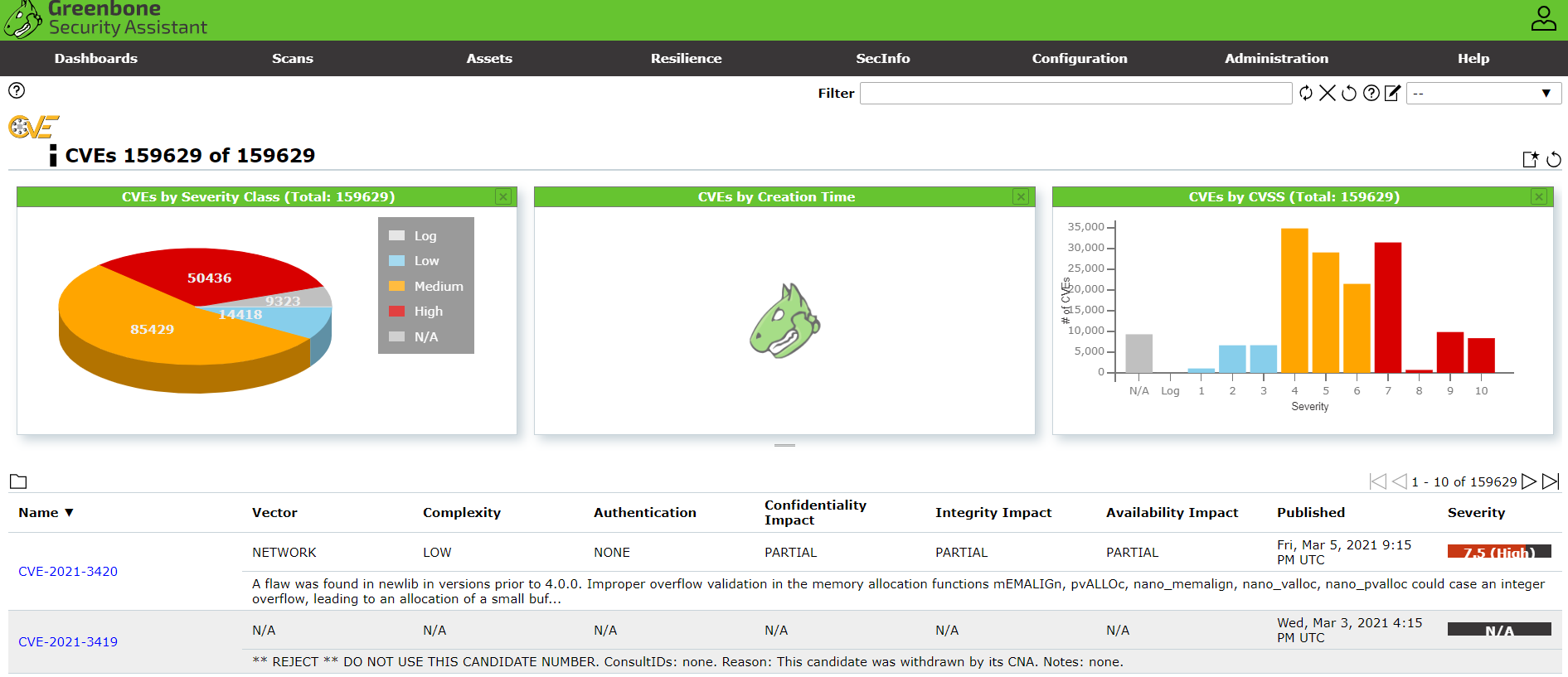Remove the current filter with X icon
Image resolution: width=1568 pixels, height=677 pixels.
point(1328,93)
